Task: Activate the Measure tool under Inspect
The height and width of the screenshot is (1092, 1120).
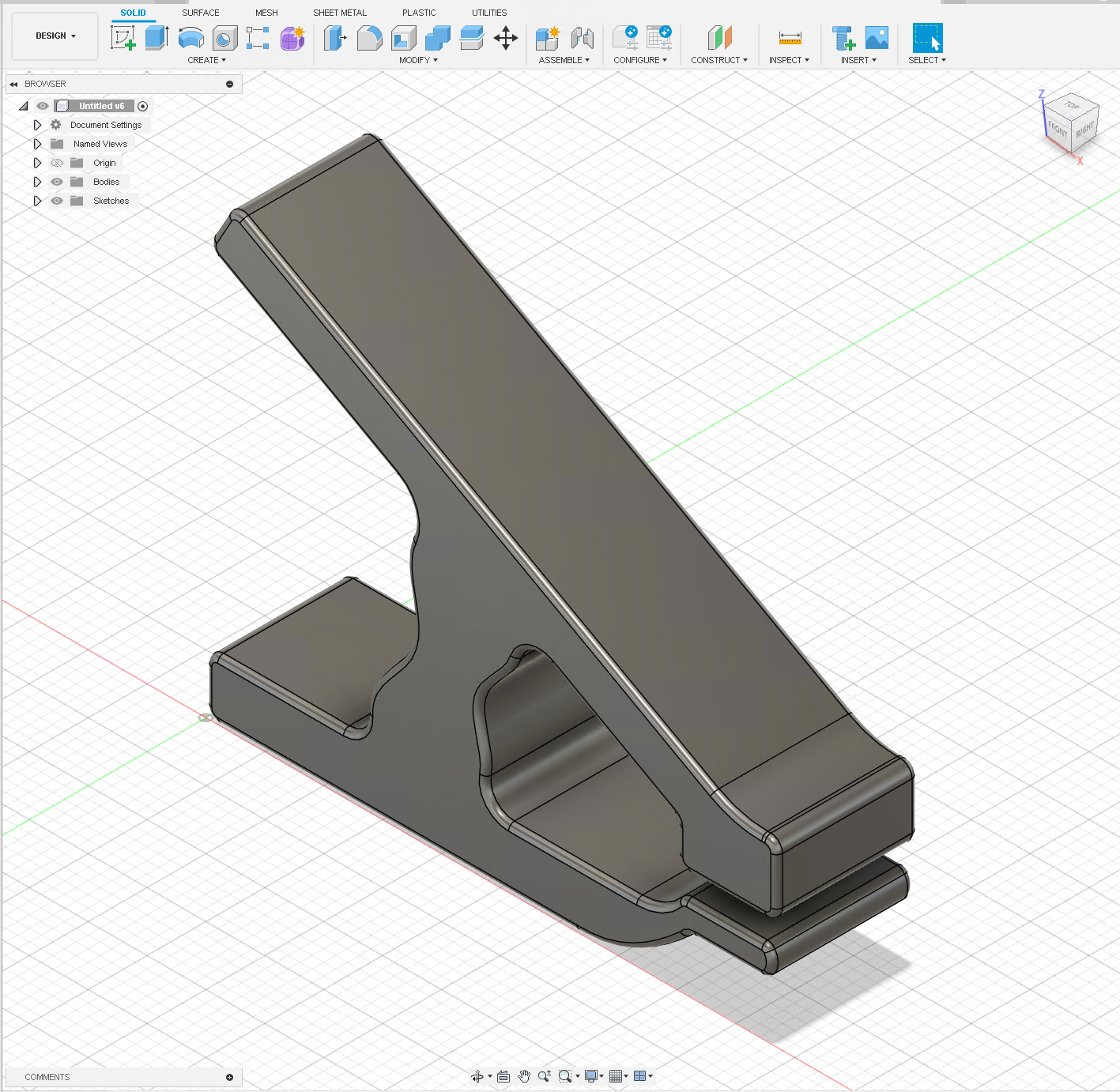Action: tap(788, 37)
